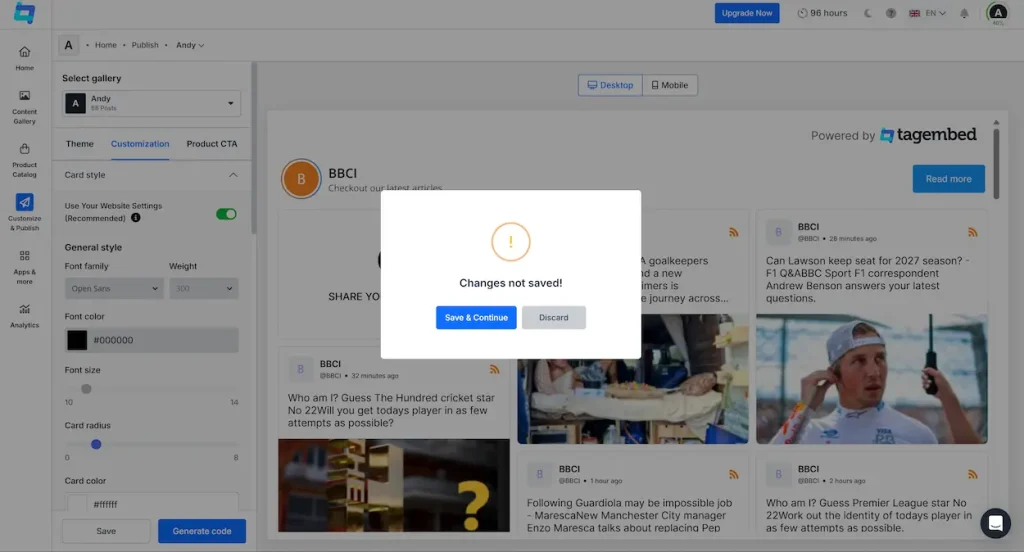
Task: Select the Customize & Publish sidebar icon
Action: tap(24, 212)
